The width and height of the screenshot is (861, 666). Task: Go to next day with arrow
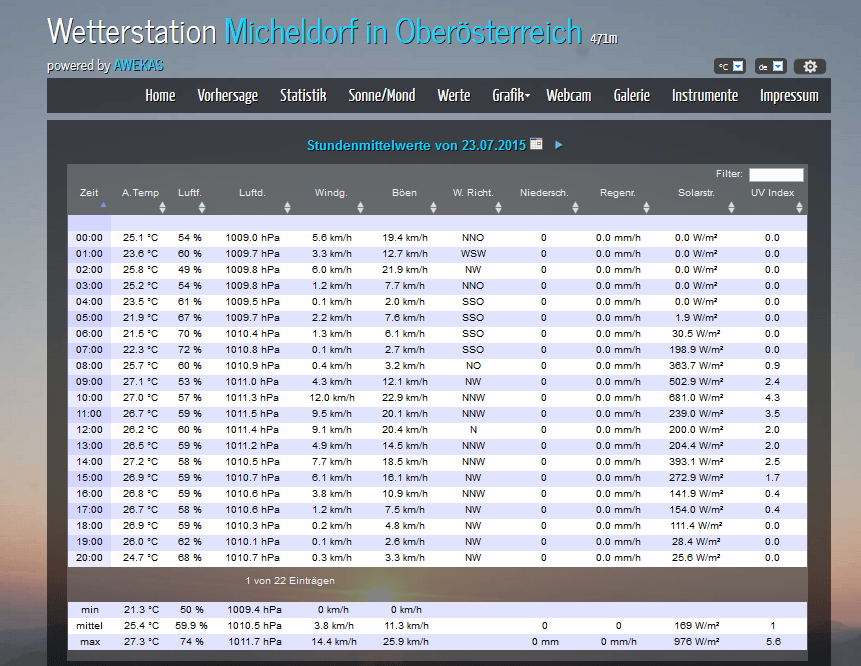558,145
